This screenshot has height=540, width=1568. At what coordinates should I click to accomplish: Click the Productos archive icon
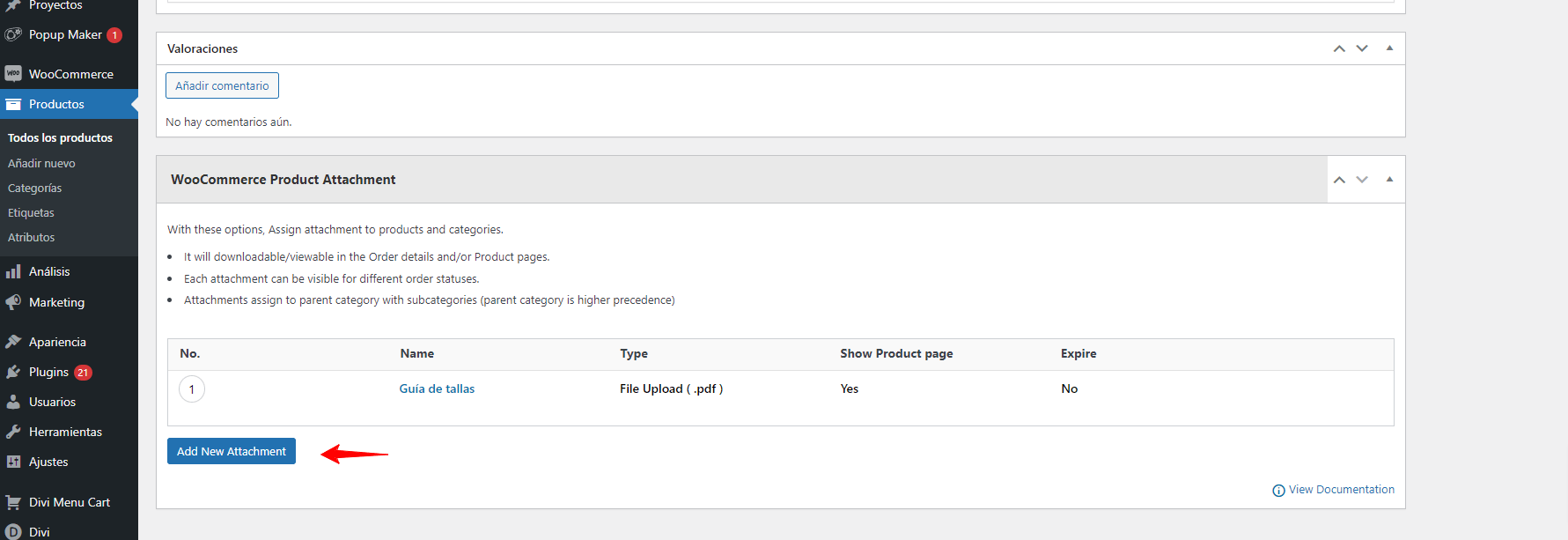tap(13, 104)
